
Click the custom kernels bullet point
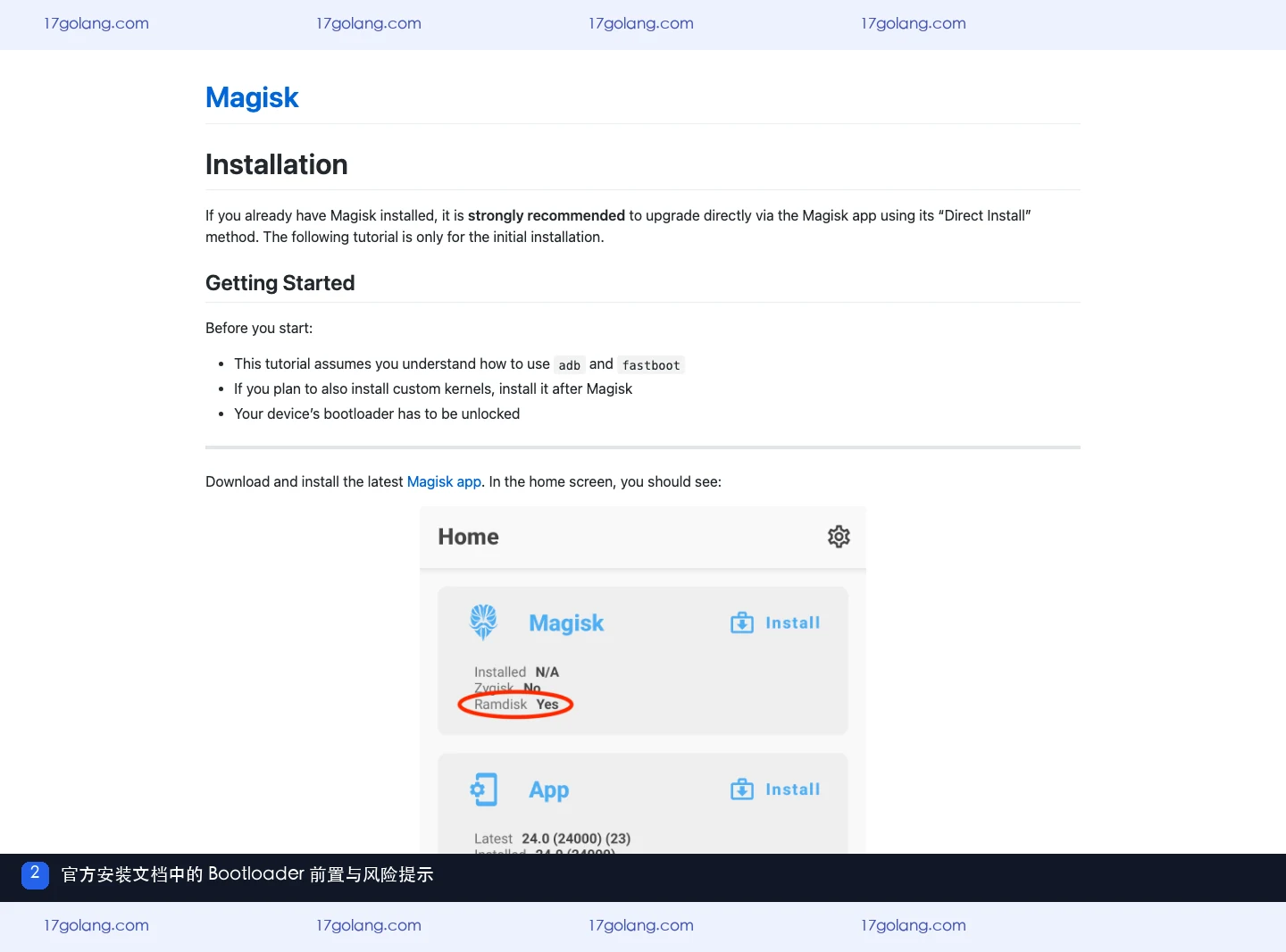coord(433,388)
